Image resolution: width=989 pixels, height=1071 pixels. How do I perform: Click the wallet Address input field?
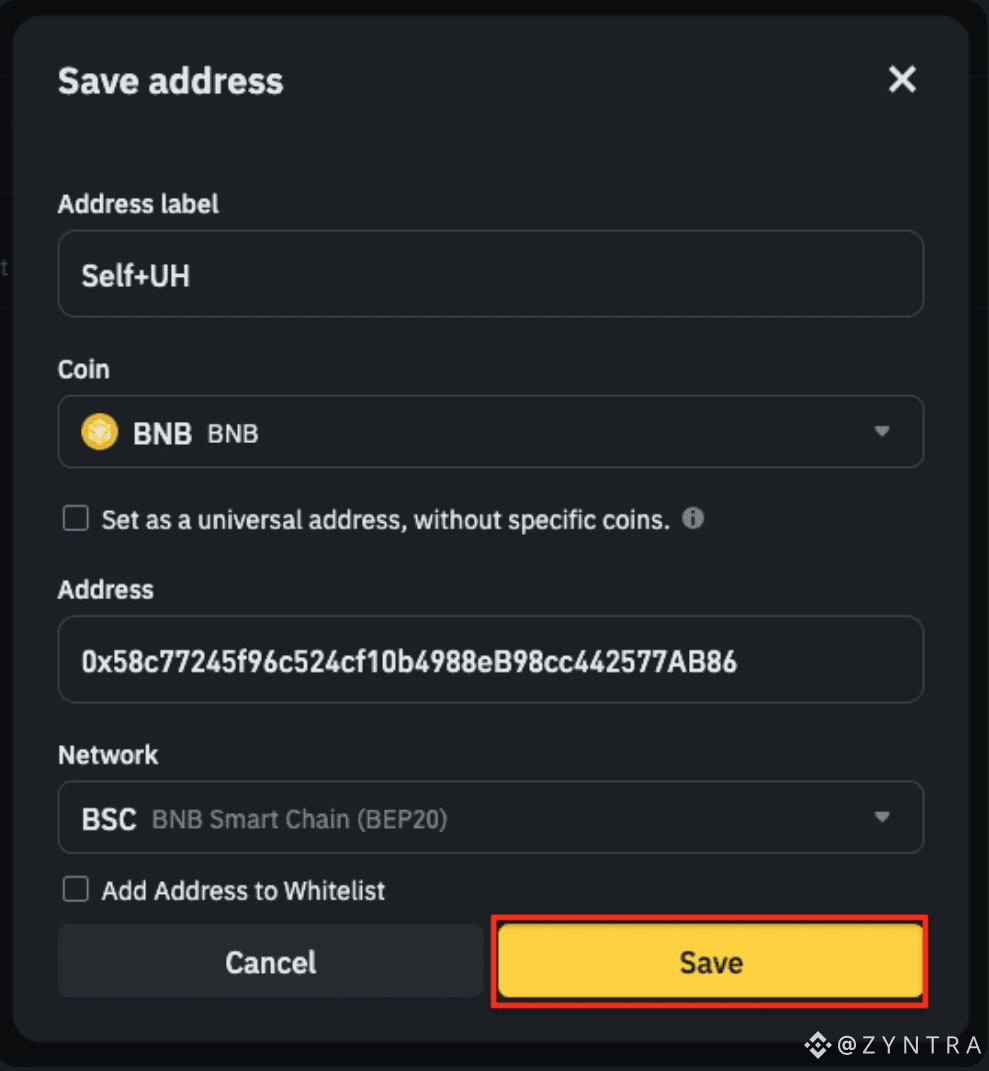pos(490,659)
